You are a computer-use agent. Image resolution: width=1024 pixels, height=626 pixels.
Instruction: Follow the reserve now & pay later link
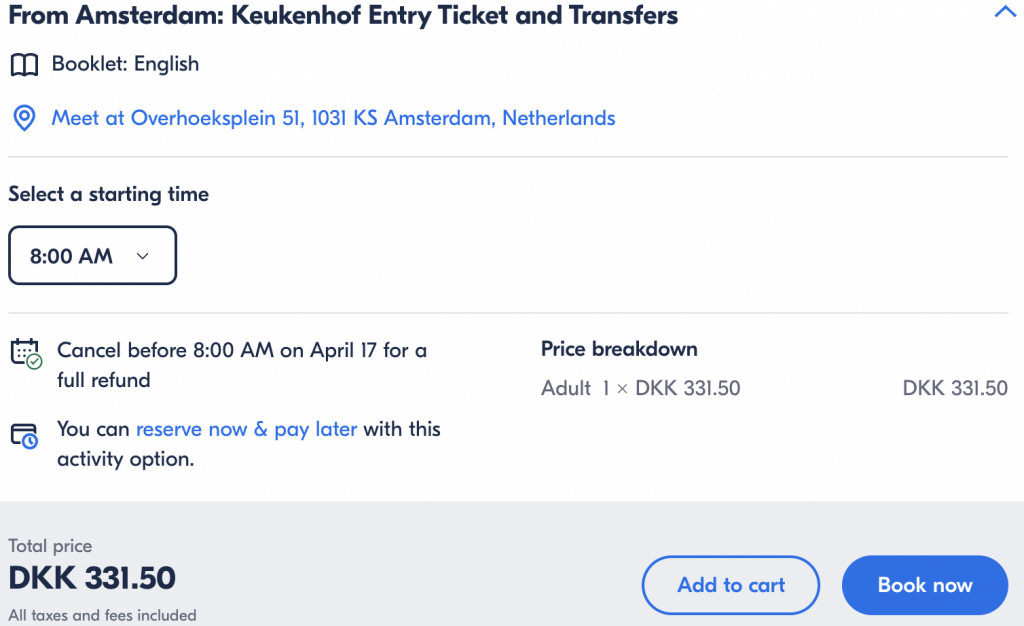tap(246, 430)
